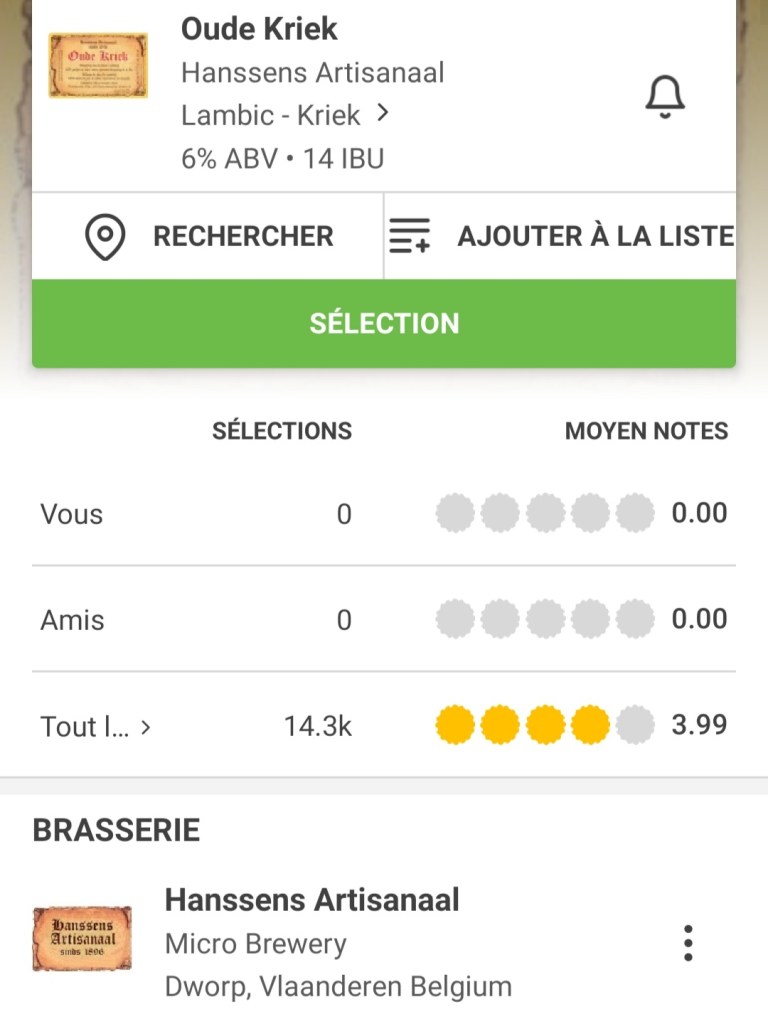Tap RECHERCHER to find this beer

(x=243, y=237)
